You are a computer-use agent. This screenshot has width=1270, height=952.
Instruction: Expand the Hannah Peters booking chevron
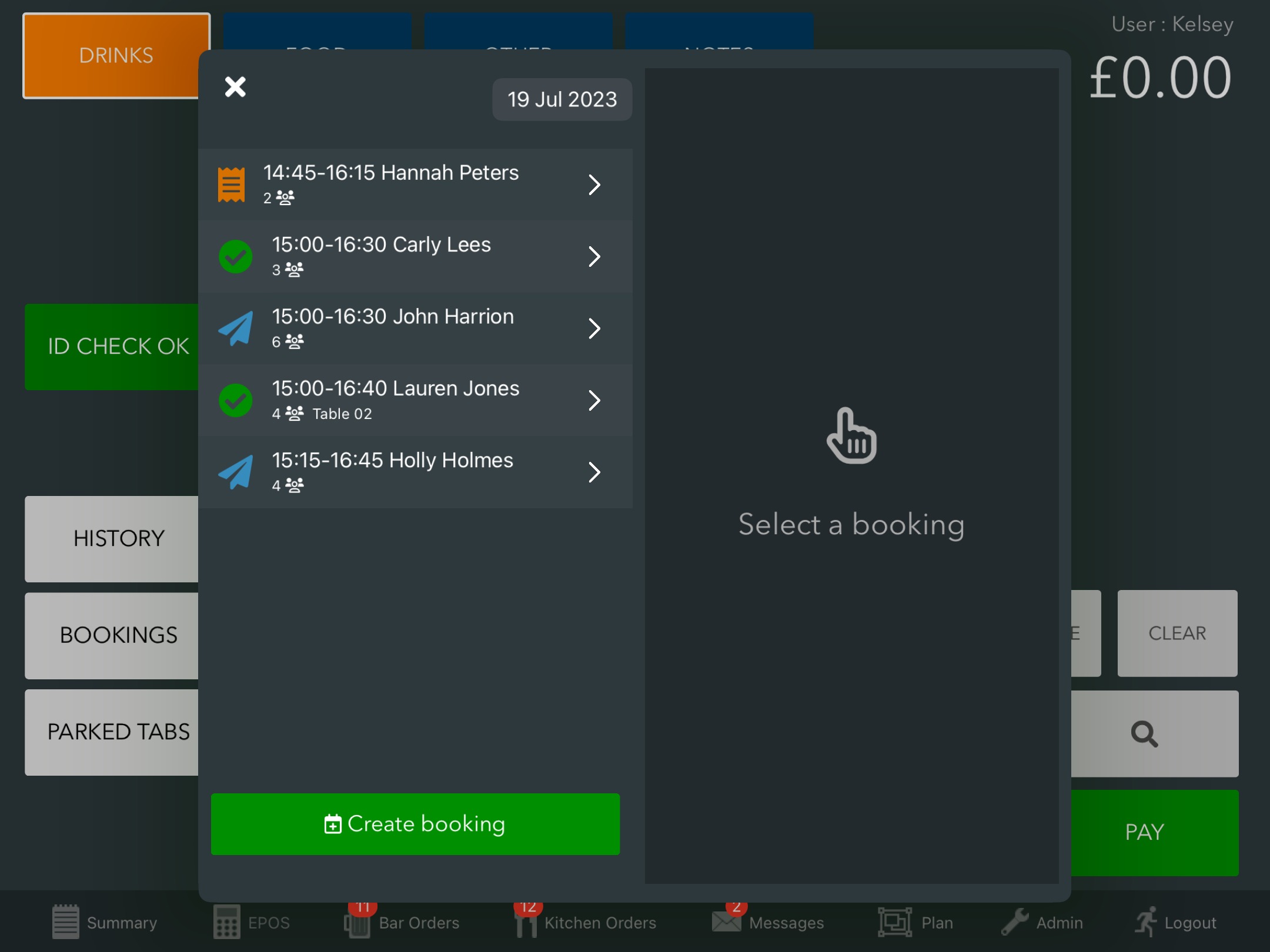594,185
